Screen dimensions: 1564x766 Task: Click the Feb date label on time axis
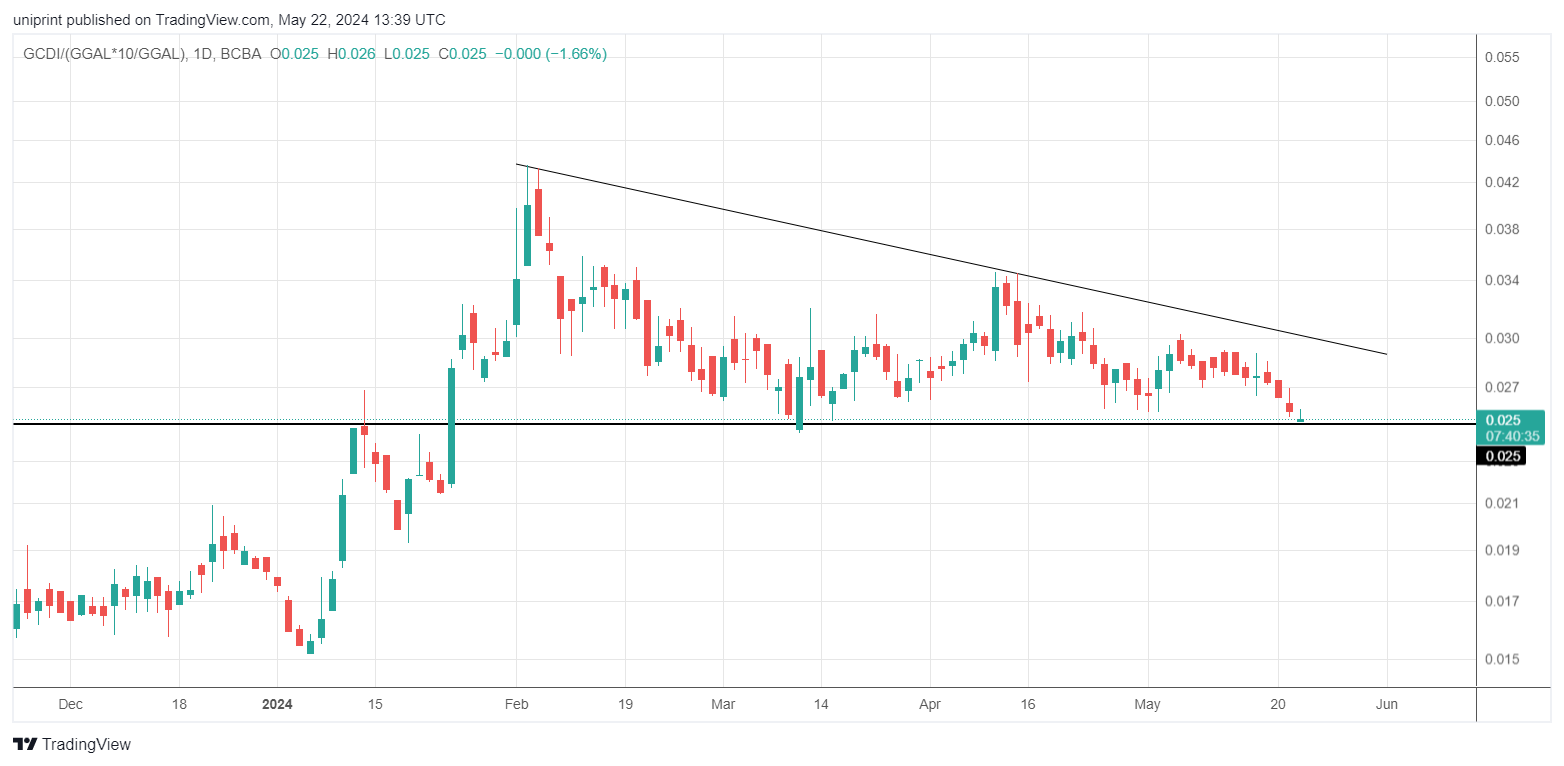pyautogui.click(x=516, y=705)
